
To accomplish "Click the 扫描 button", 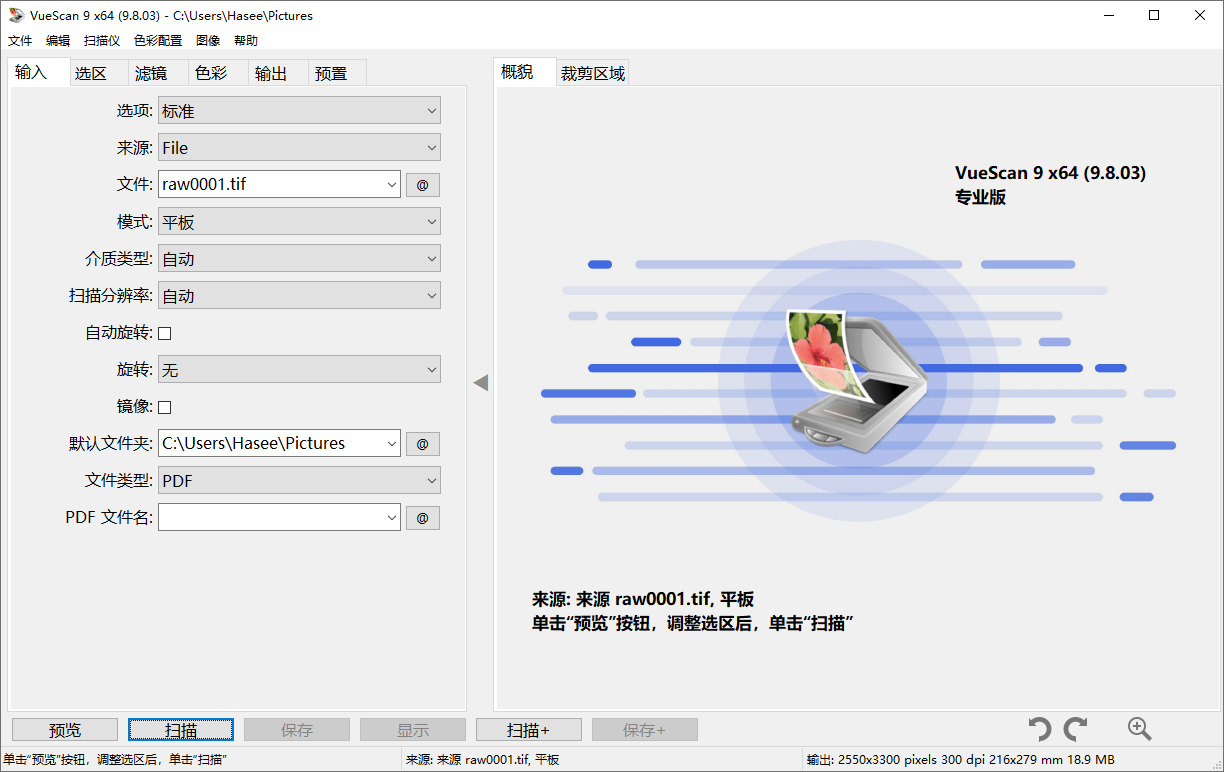I will pos(181,730).
